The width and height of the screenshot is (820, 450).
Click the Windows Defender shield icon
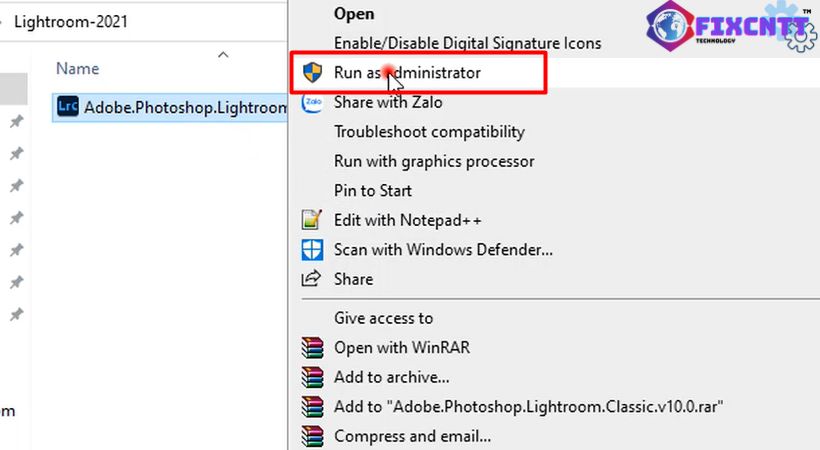pyautogui.click(x=312, y=250)
